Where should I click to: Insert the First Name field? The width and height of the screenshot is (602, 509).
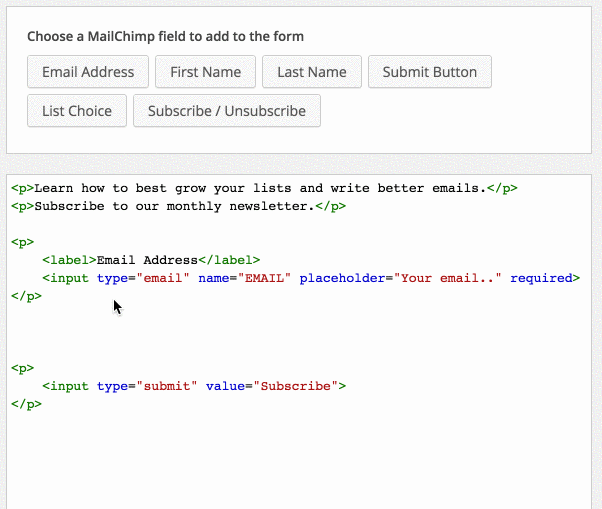point(205,72)
